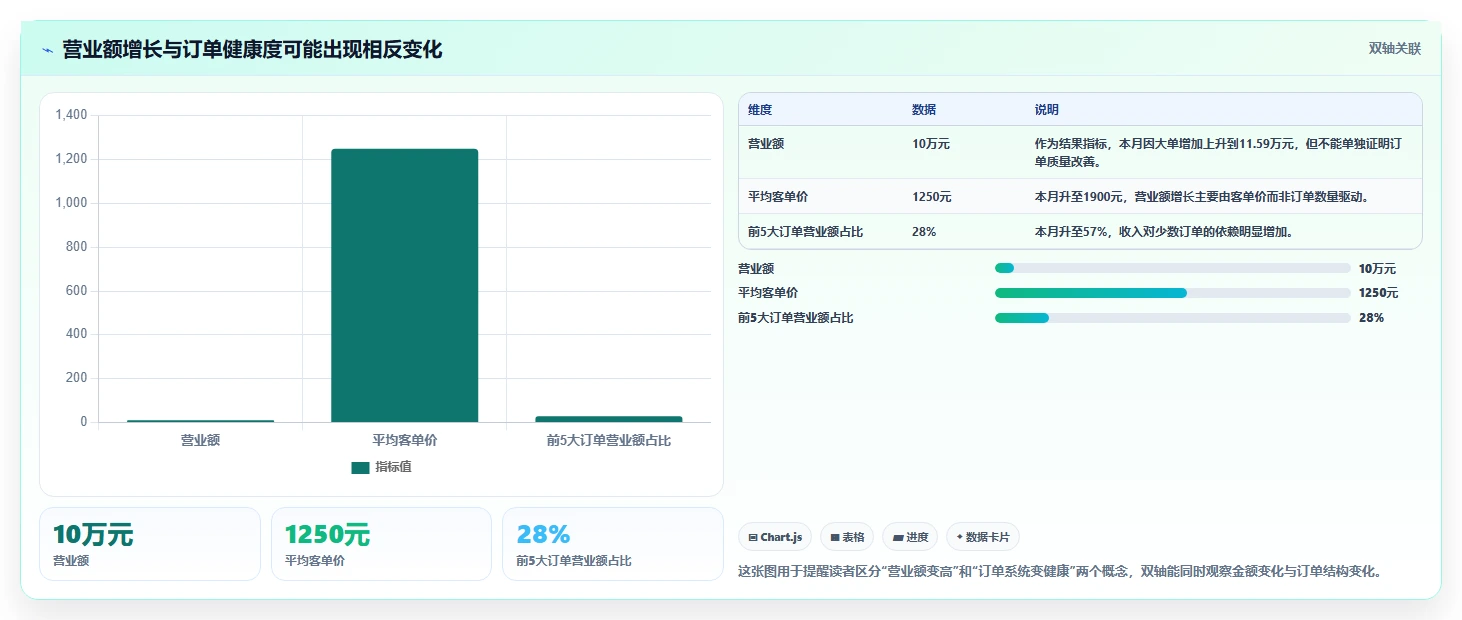Click the icon inside the 进度 chip
Screen dimensions: 1462x620
point(898,538)
